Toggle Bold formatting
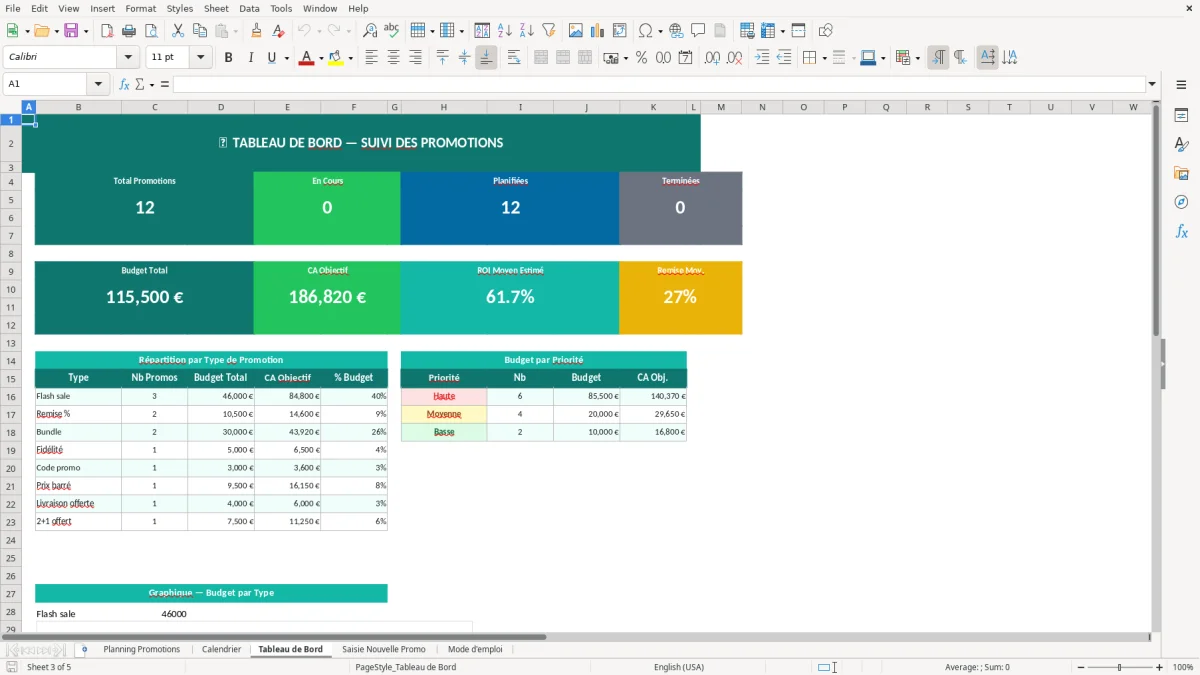1200x675 pixels. 228,58
